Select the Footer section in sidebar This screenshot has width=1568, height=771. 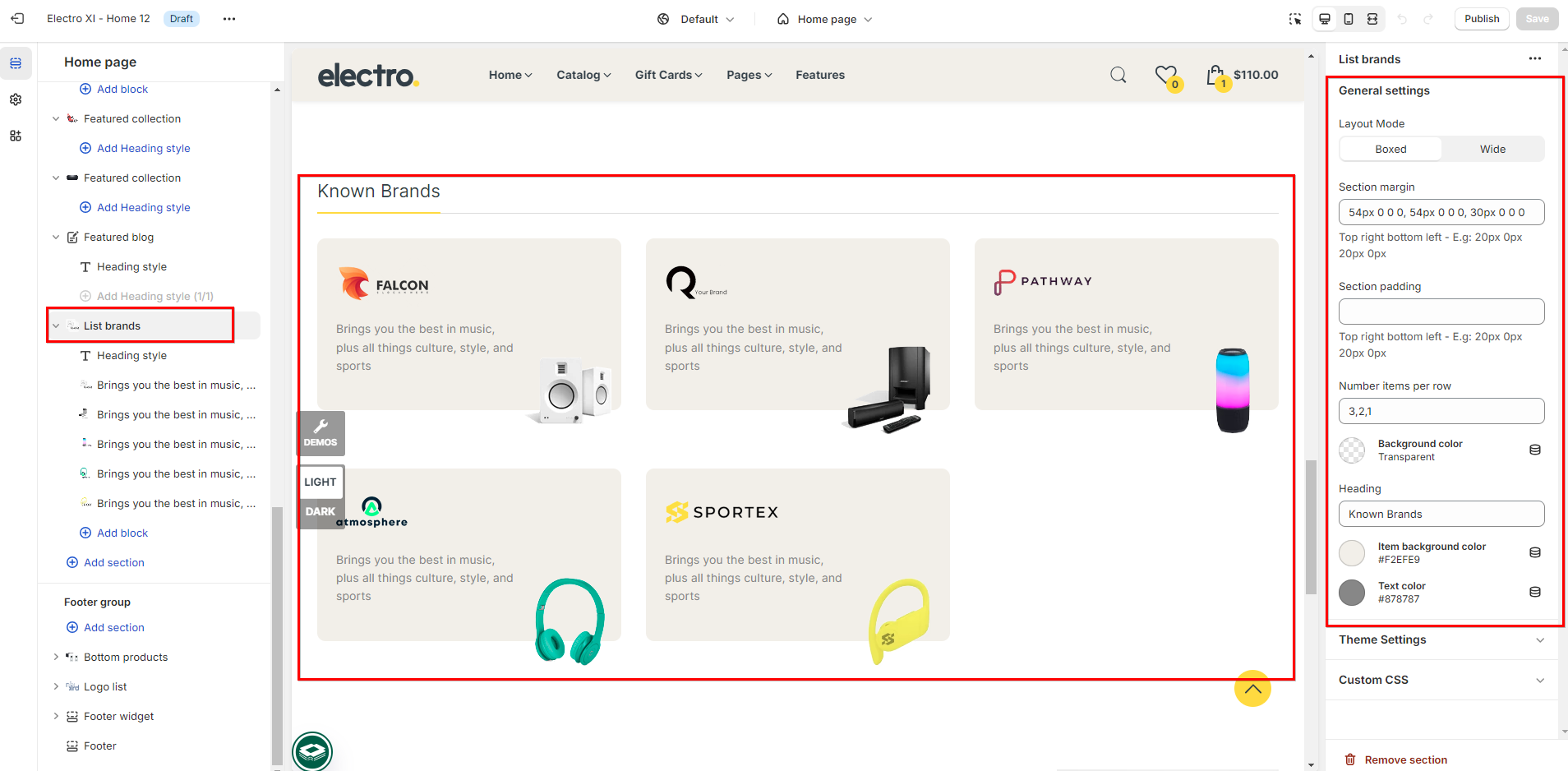[99, 746]
